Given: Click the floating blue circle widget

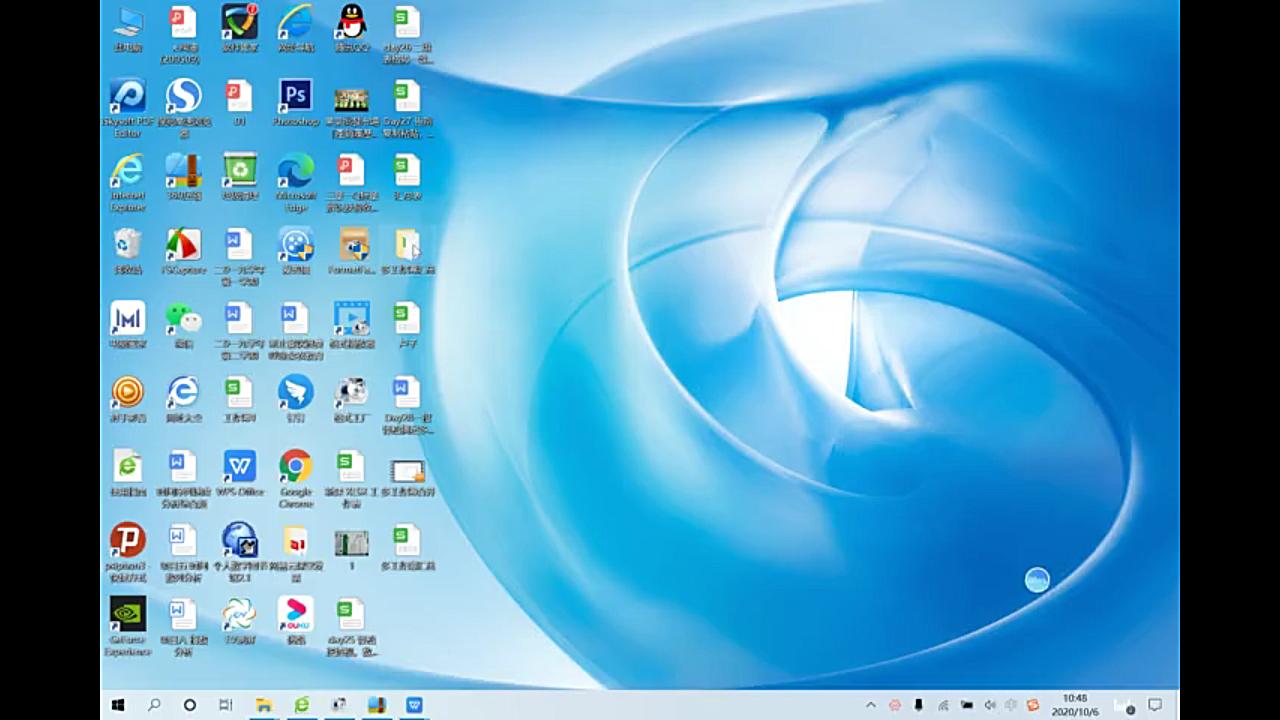Looking at the screenshot, I should pyautogui.click(x=1037, y=580).
